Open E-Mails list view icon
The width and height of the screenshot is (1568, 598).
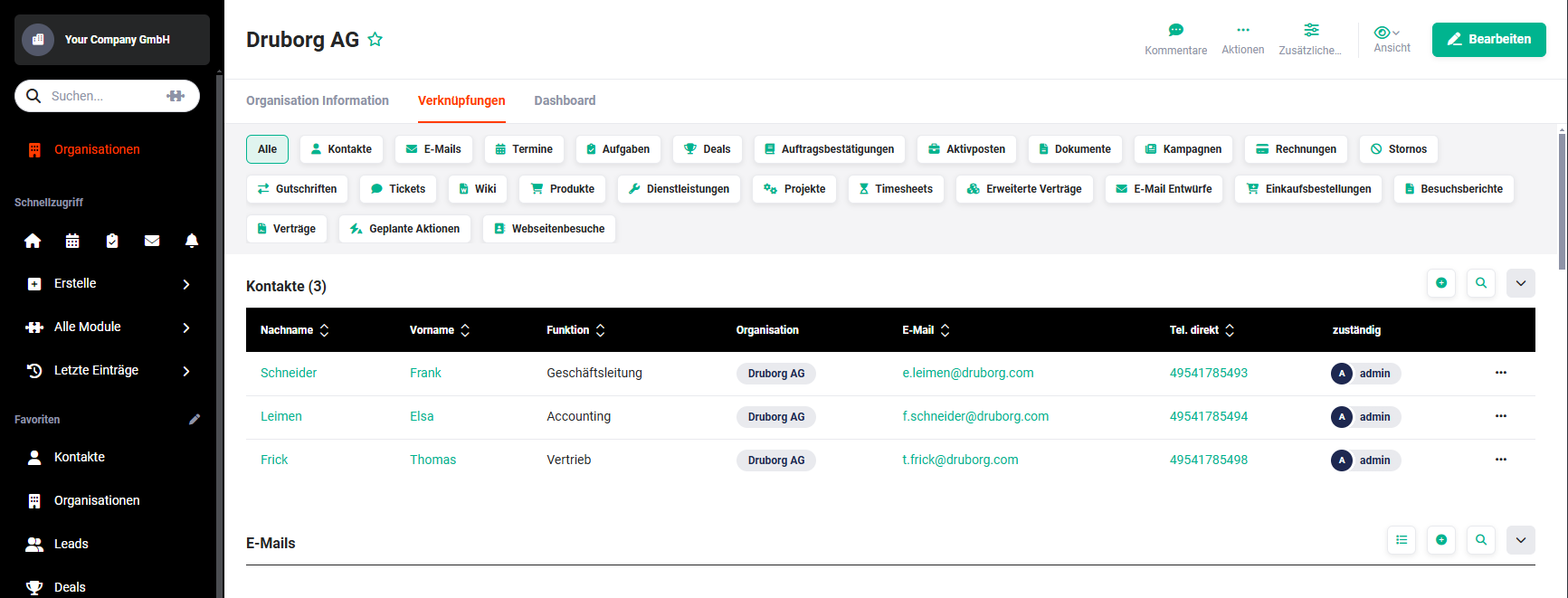(x=1402, y=540)
